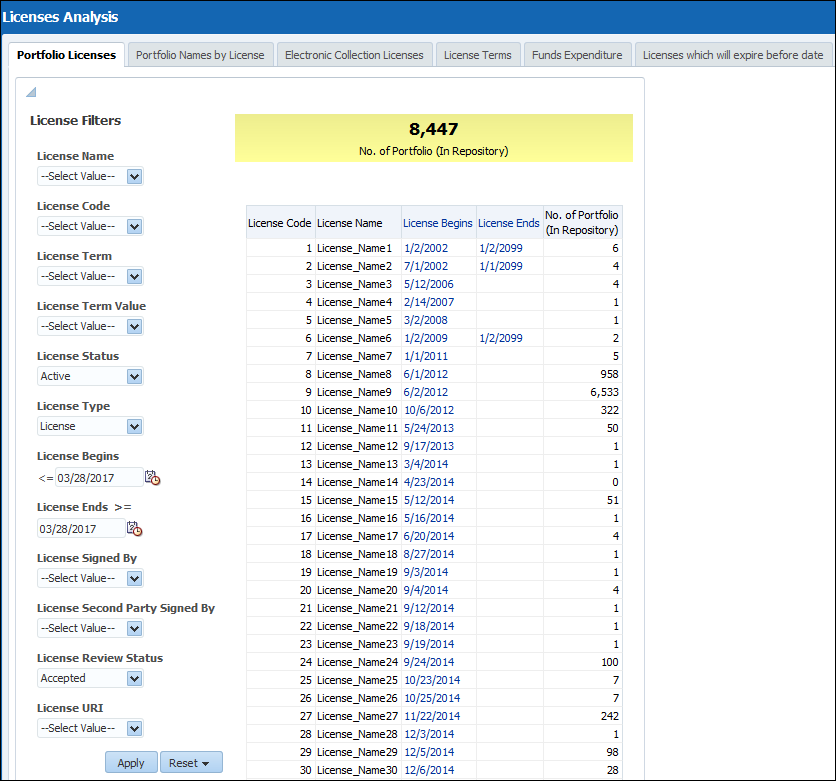Click the Apply button
The height and width of the screenshot is (781, 836).
131,763
